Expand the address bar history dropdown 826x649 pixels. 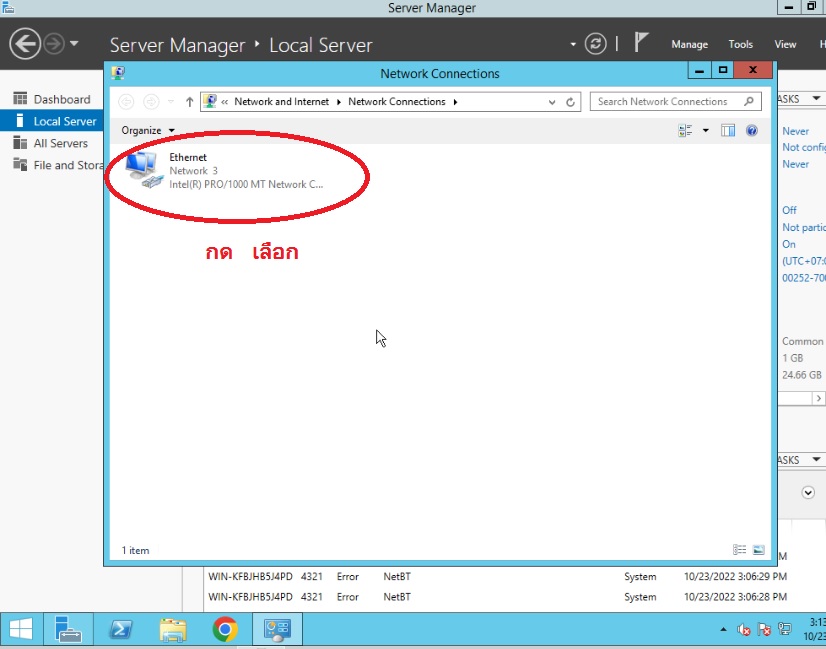(552, 102)
